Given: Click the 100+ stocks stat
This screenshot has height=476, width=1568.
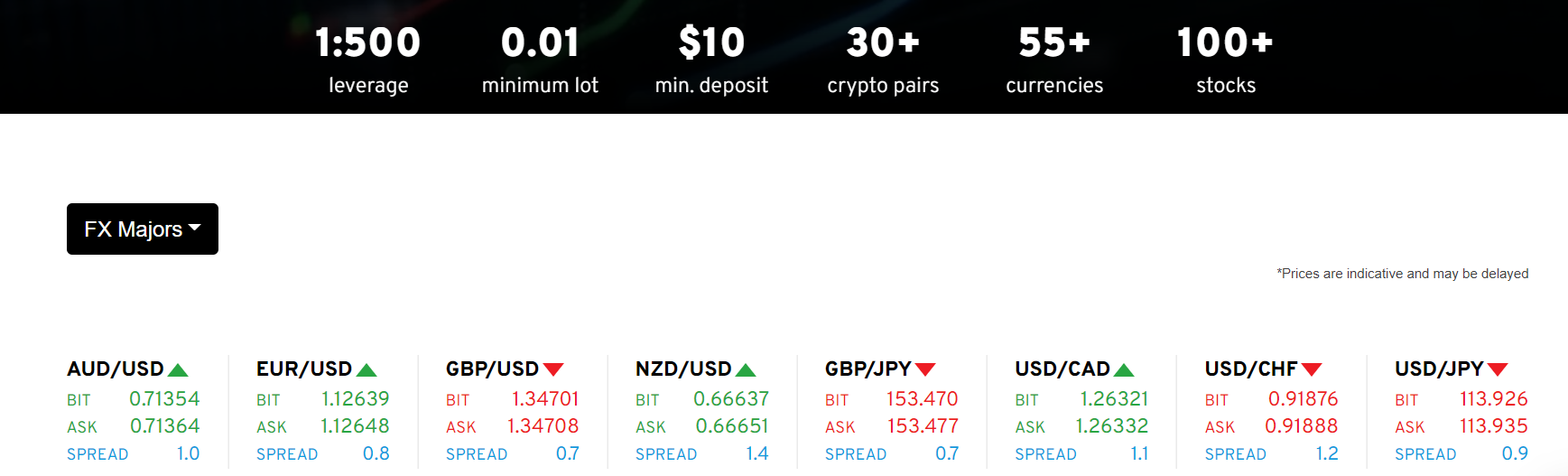Looking at the screenshot, I should (1226, 60).
